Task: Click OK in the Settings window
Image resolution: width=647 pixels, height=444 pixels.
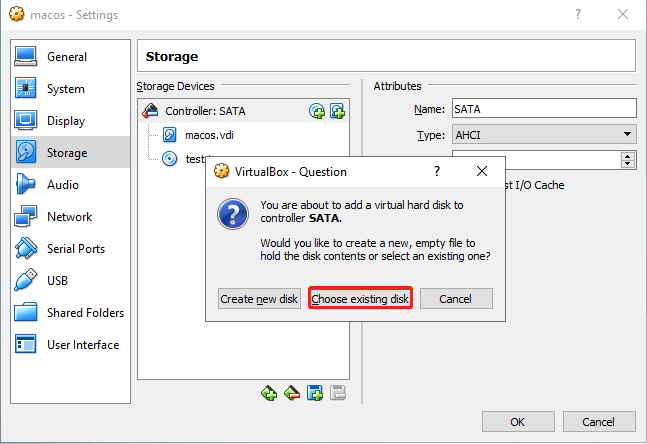Action: coord(518,422)
